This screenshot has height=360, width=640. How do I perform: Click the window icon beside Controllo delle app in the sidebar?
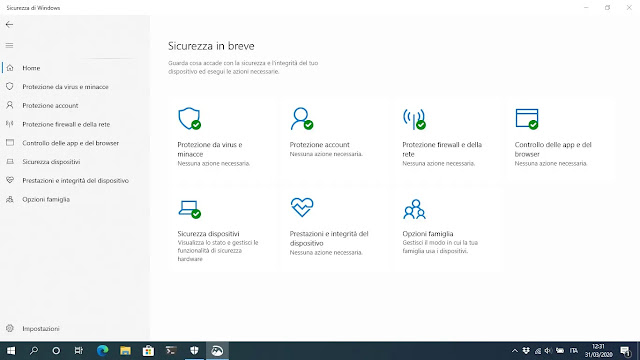point(10,142)
